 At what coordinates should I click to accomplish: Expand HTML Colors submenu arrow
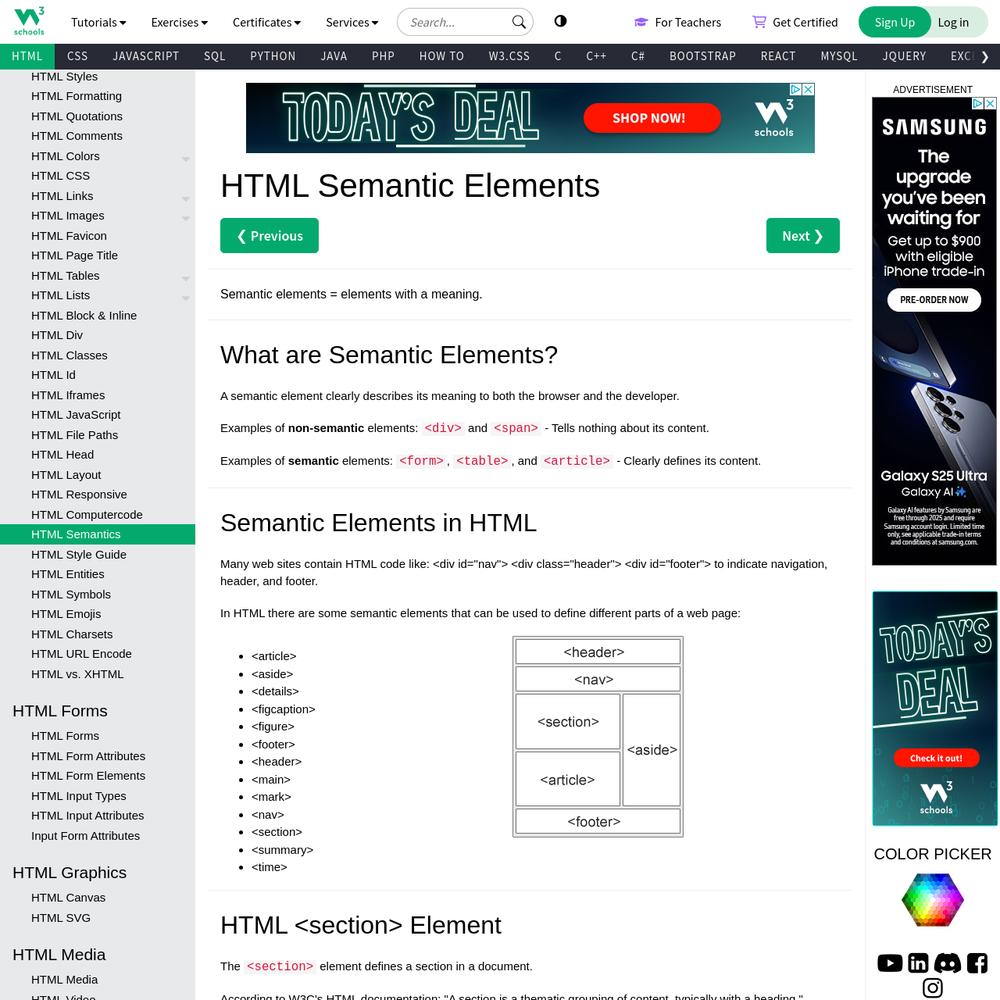click(186, 158)
